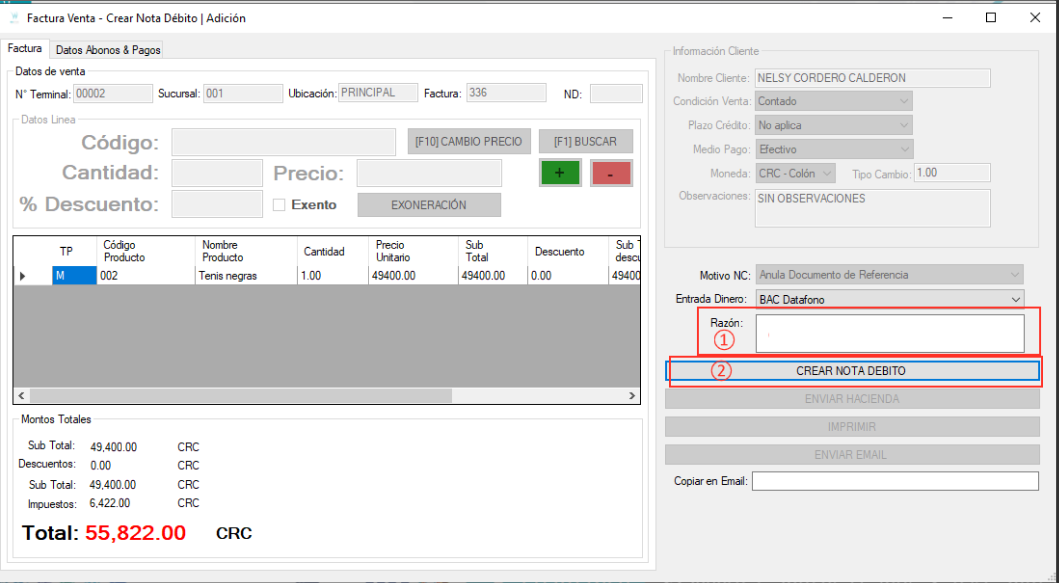Image resolution: width=1059 pixels, height=583 pixels.
Task: Select the Descuento cell '0.00'
Action: (x=567, y=276)
